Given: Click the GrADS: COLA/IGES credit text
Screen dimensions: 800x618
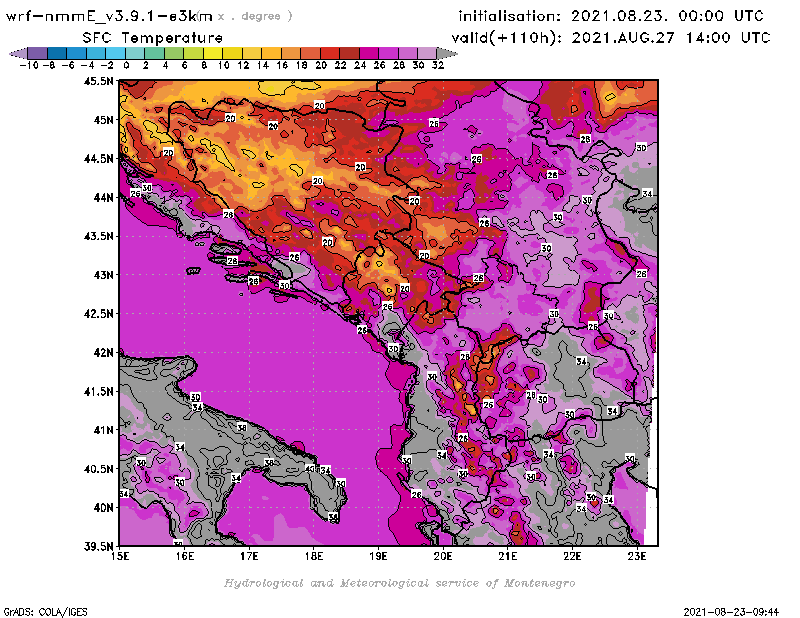Looking at the screenshot, I should click(45, 612).
